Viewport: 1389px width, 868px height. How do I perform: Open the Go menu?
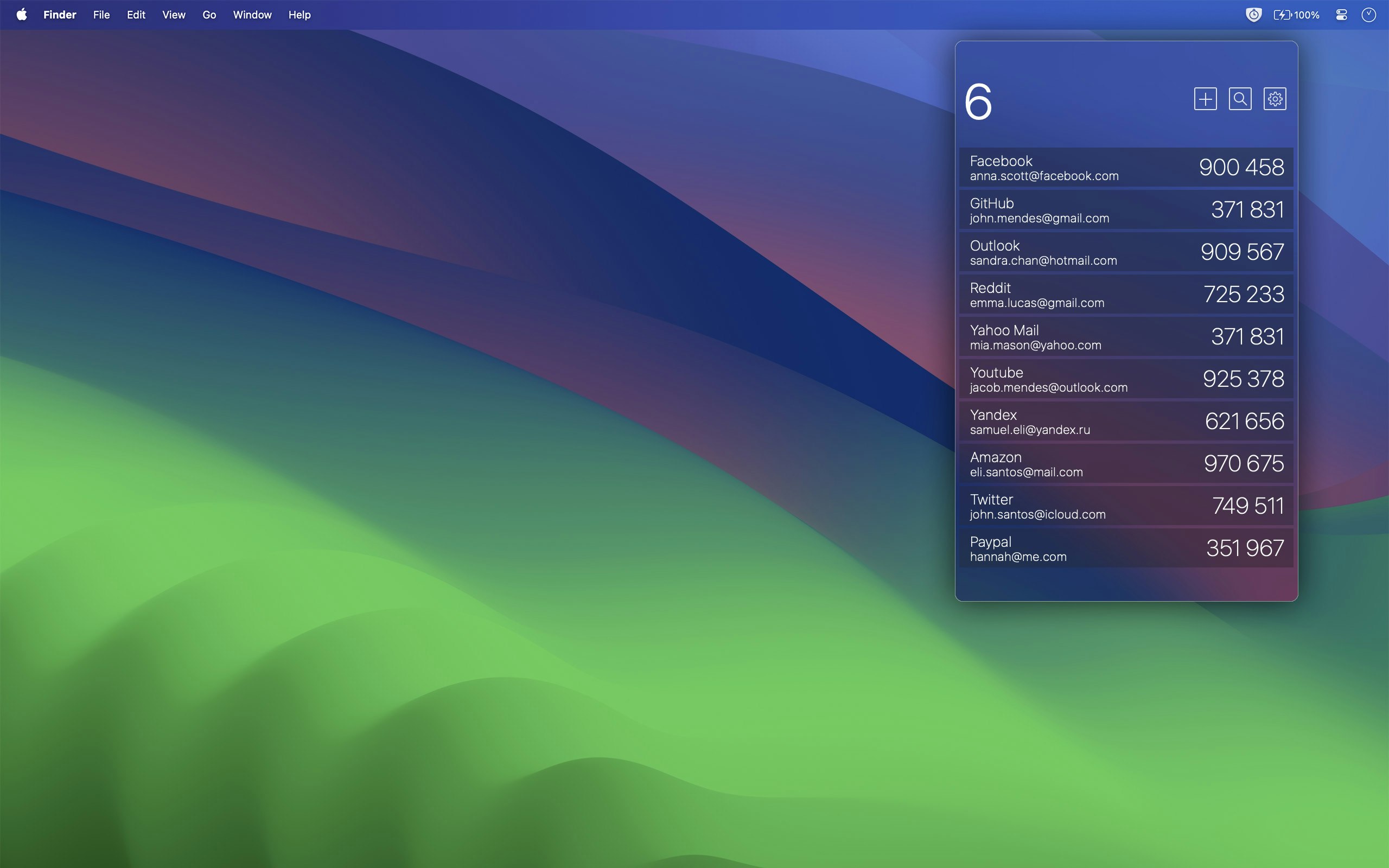(x=209, y=15)
